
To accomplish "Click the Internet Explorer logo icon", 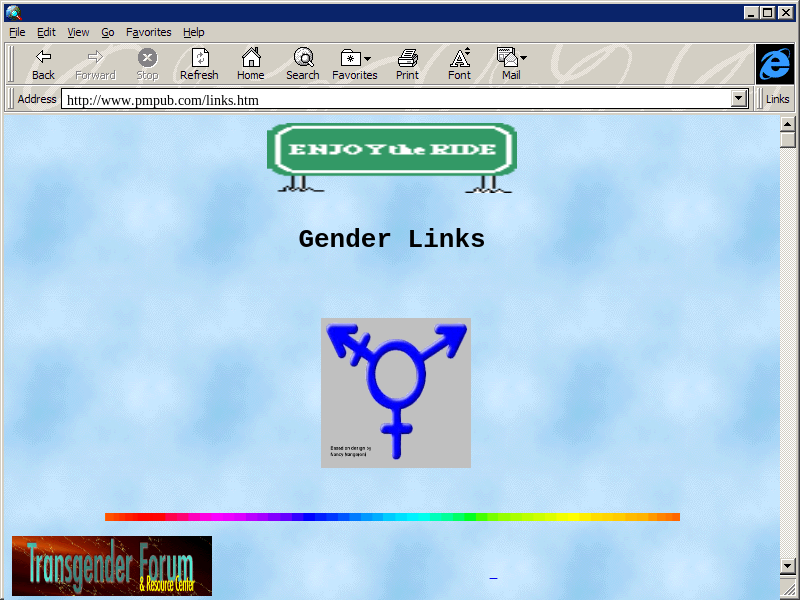I will tap(774, 64).
